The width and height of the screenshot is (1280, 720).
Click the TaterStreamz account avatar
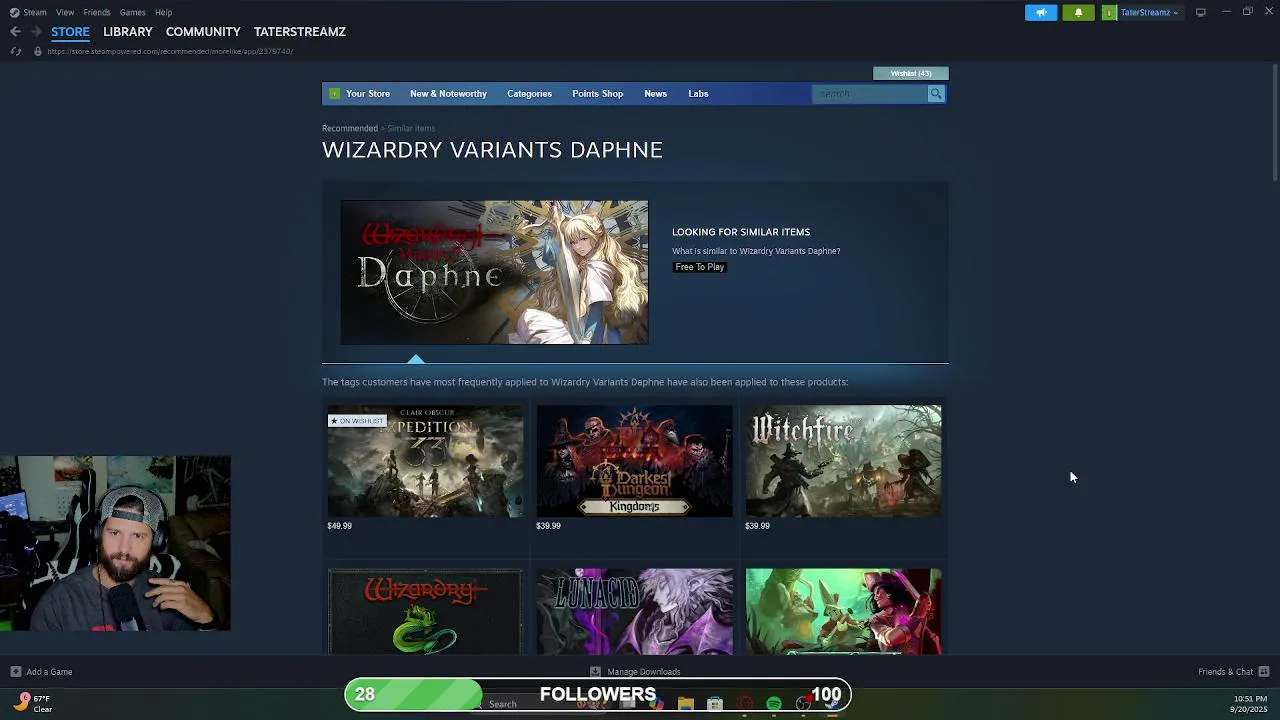tap(1109, 12)
